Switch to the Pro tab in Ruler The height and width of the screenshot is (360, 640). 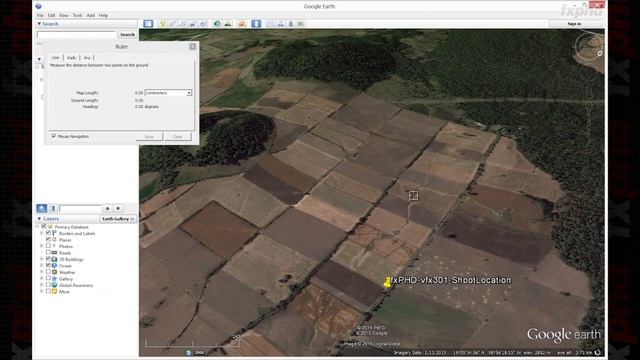[87, 58]
